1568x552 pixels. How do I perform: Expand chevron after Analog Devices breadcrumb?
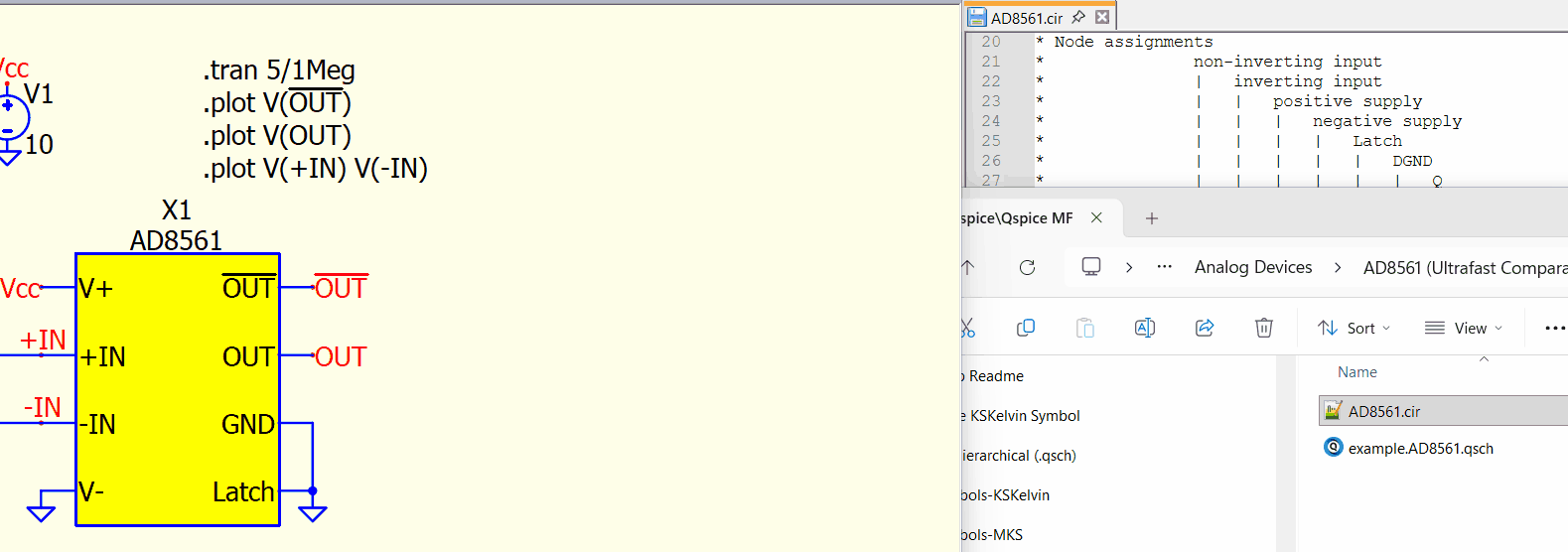point(1338,267)
